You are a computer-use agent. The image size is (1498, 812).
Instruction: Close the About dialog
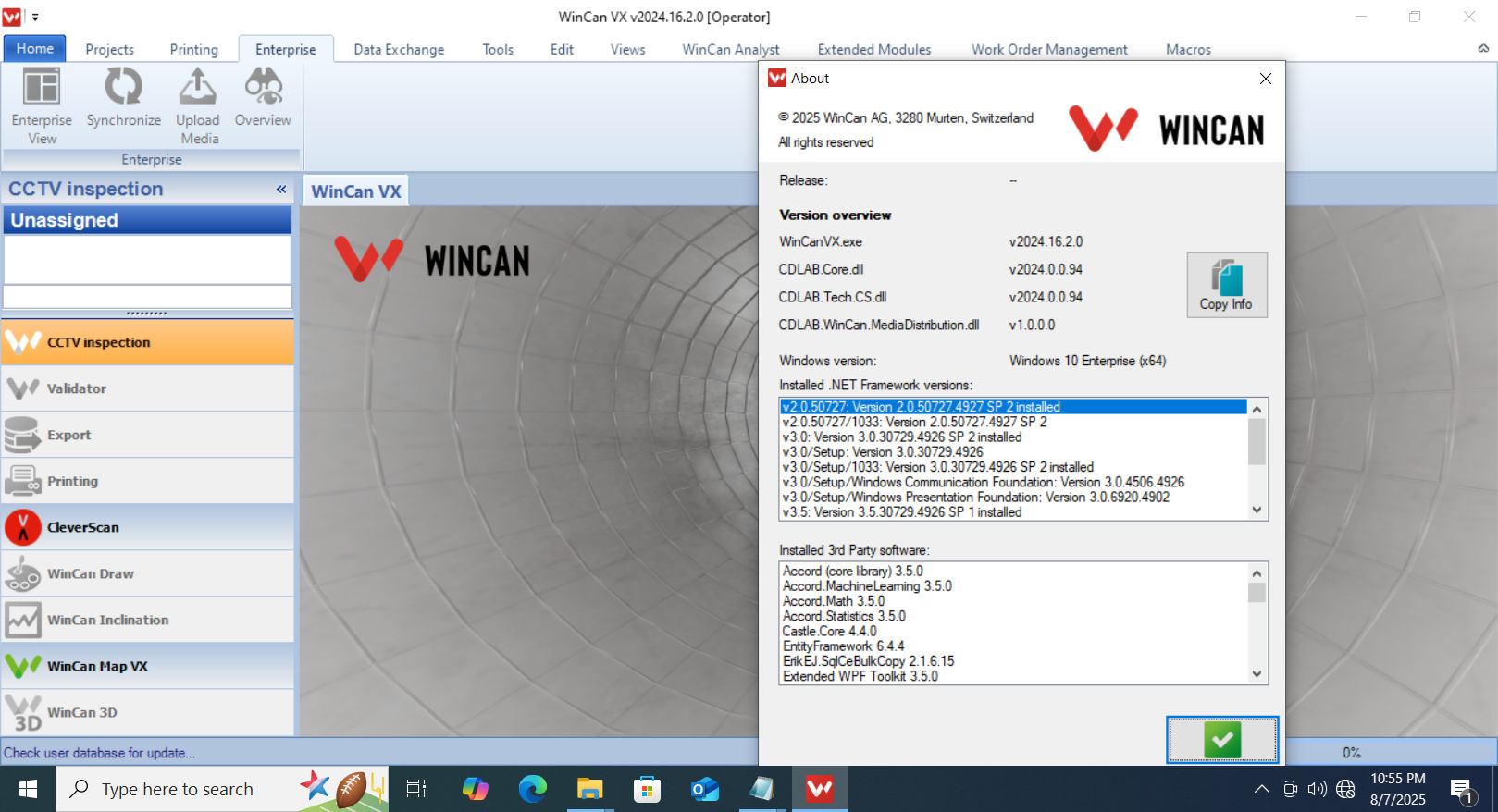pyautogui.click(x=1265, y=79)
